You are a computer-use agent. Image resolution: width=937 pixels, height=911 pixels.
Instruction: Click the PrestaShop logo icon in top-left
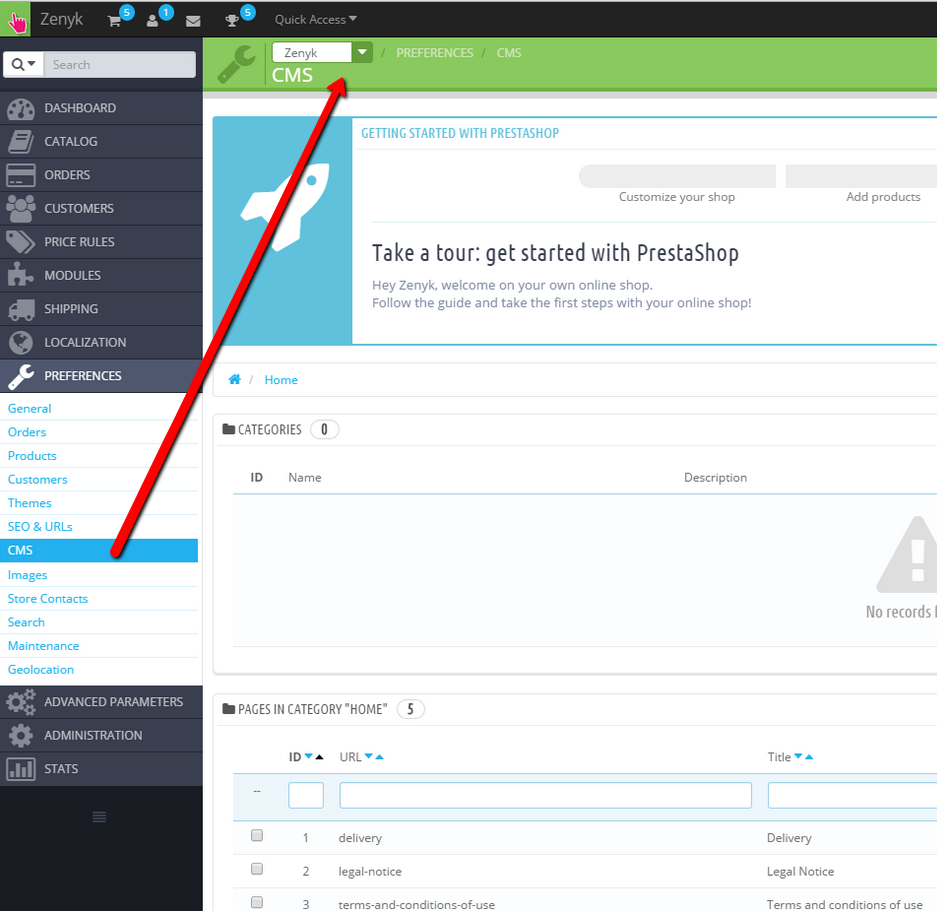(x=15, y=20)
